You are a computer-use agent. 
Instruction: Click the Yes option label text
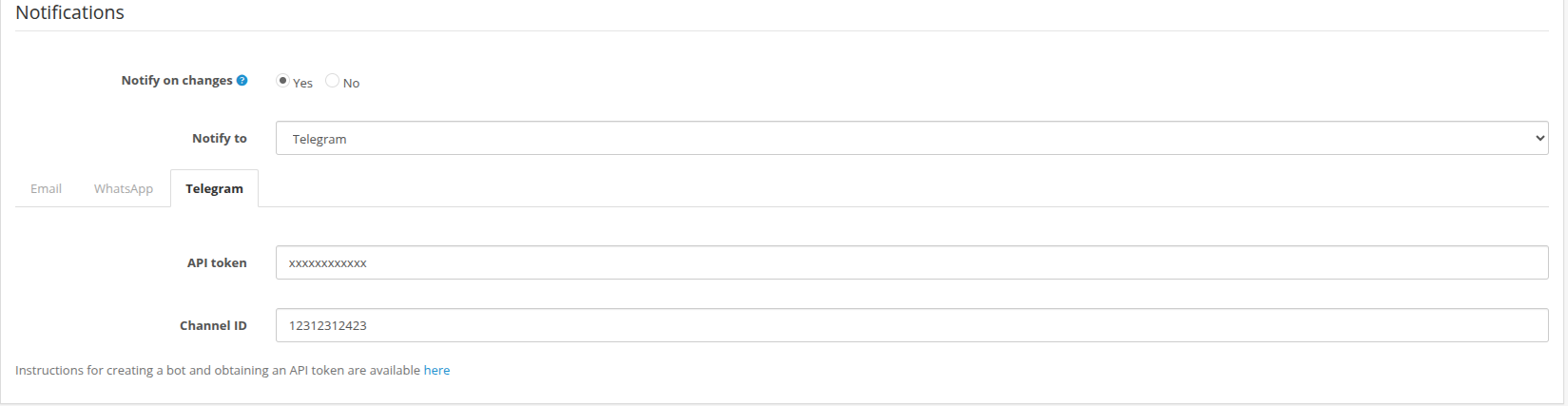pyautogui.click(x=303, y=84)
